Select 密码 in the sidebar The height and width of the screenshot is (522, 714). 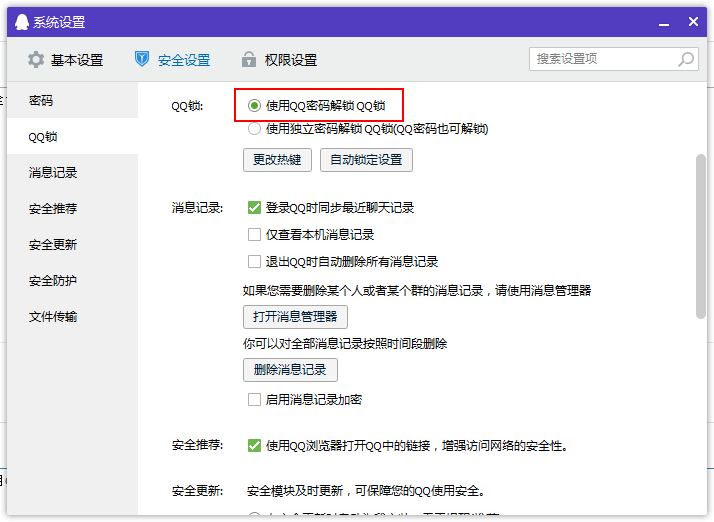(72, 100)
